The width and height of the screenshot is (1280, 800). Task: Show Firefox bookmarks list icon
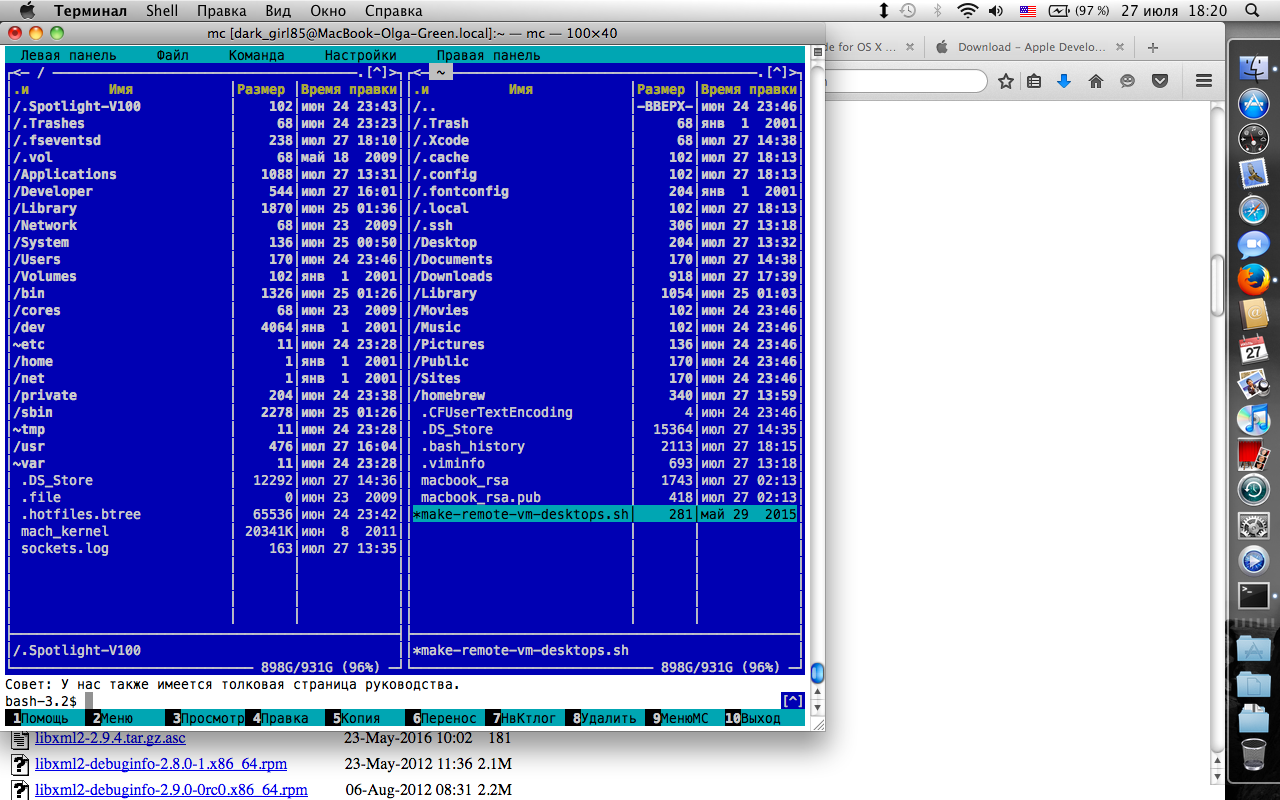tap(1034, 81)
